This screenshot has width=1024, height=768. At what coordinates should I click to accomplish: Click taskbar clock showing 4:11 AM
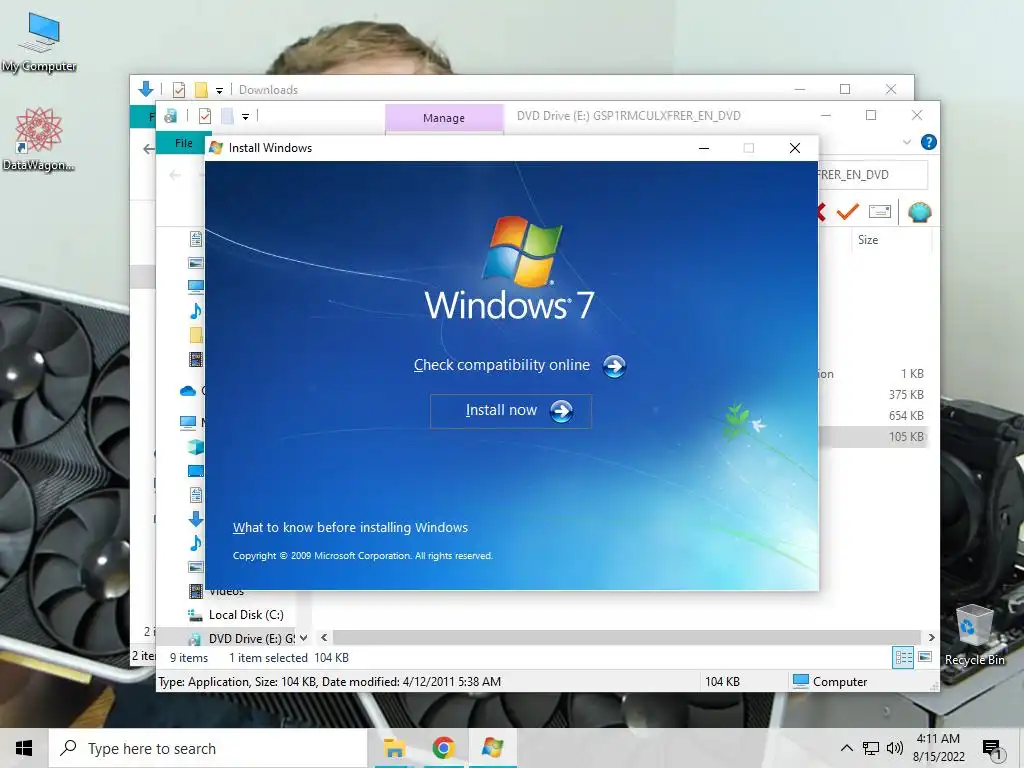tap(938, 748)
